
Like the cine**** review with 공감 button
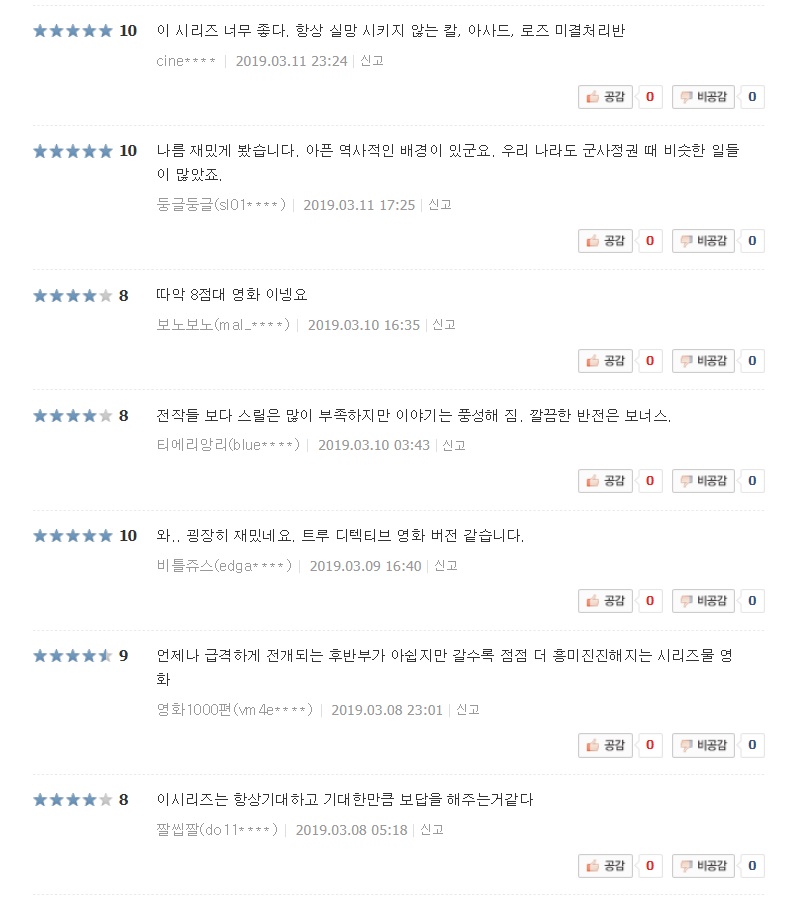(605, 97)
